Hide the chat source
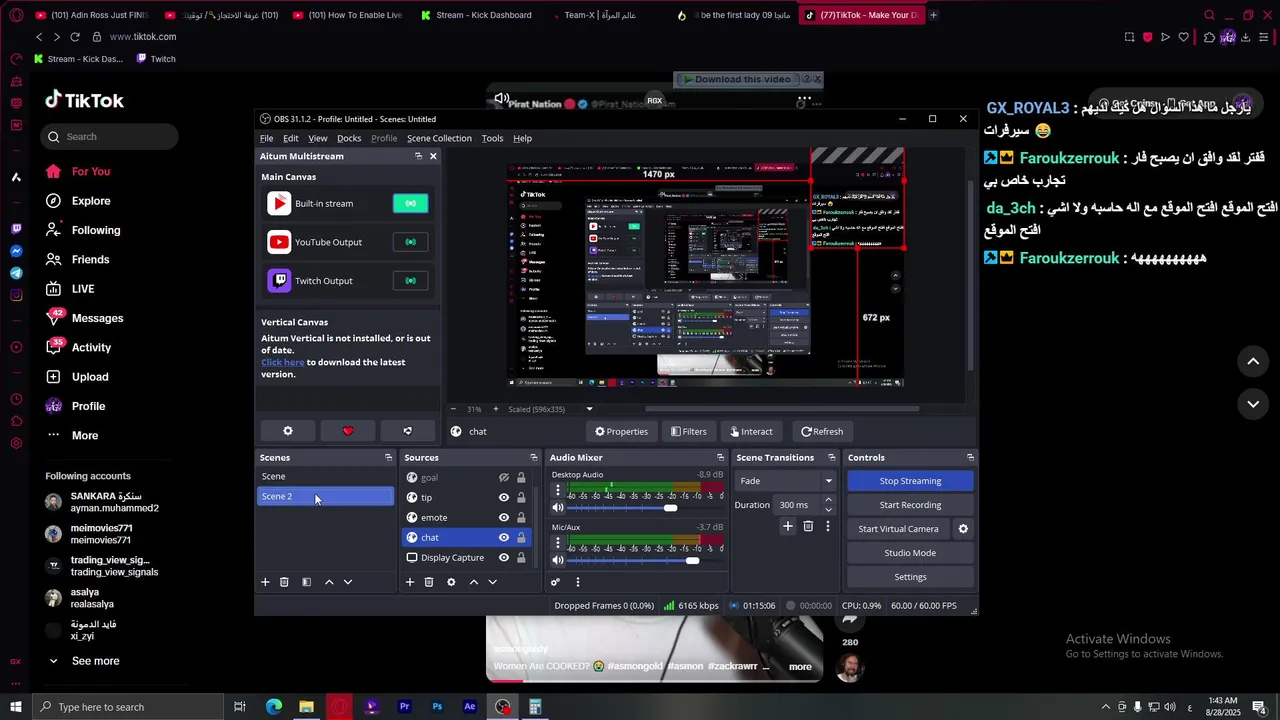 (504, 538)
